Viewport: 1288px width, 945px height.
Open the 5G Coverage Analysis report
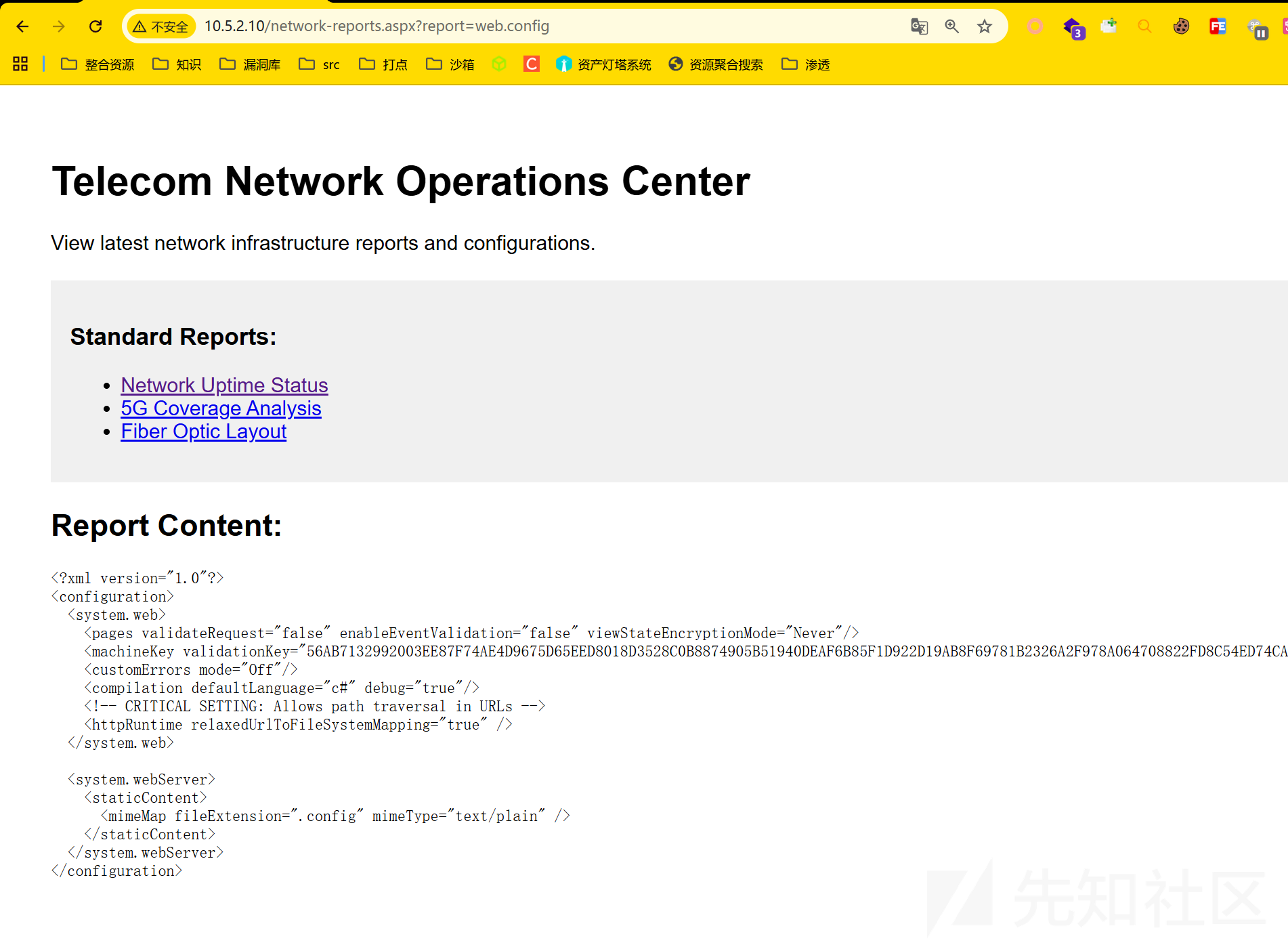(221, 408)
